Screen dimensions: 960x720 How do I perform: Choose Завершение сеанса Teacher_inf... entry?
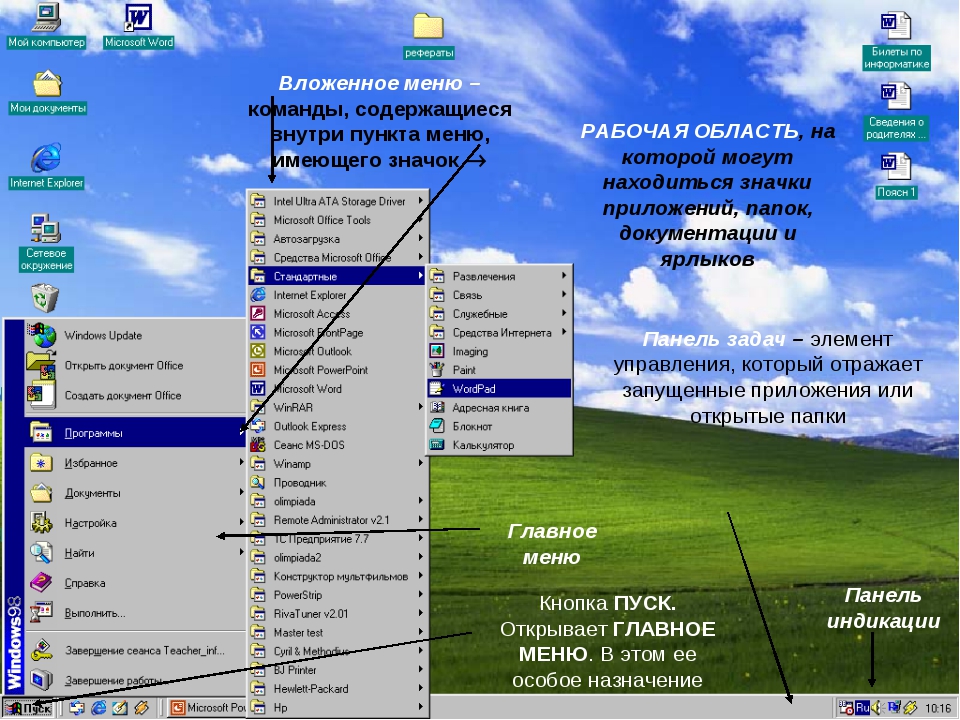[x=136, y=650]
